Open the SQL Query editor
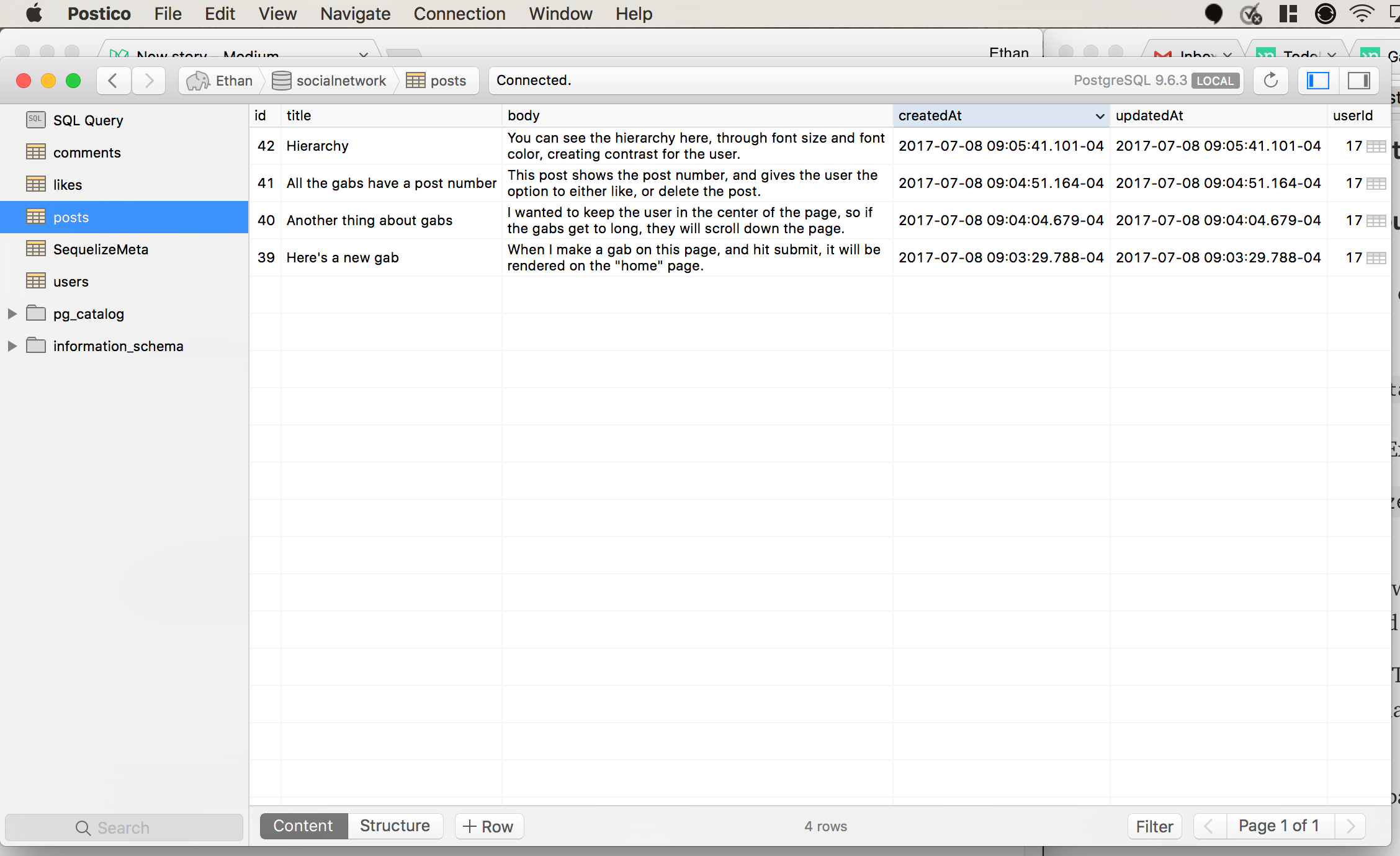 tap(88, 120)
